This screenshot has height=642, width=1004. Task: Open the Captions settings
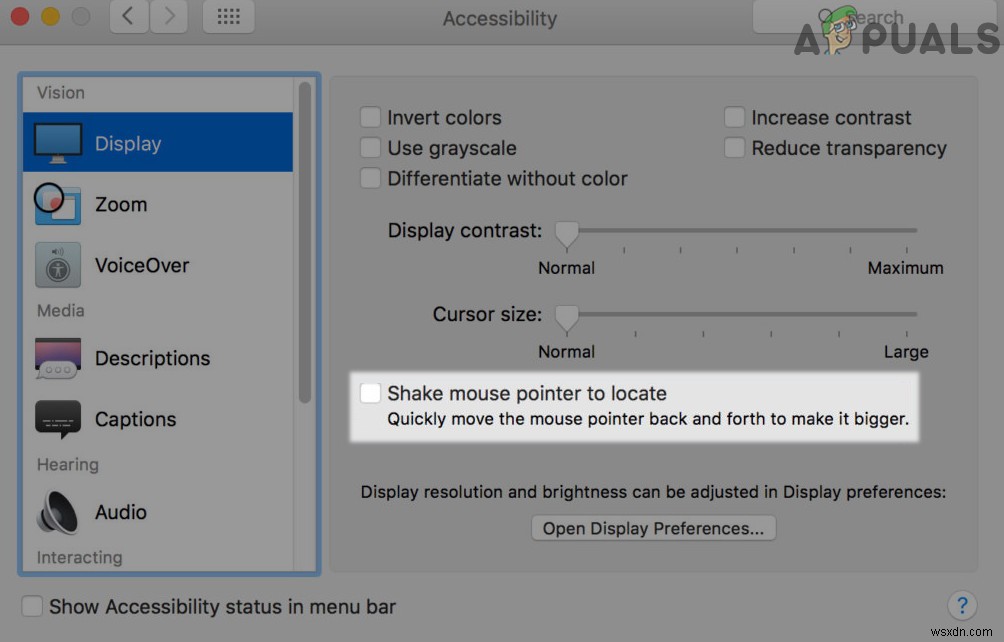coord(134,419)
